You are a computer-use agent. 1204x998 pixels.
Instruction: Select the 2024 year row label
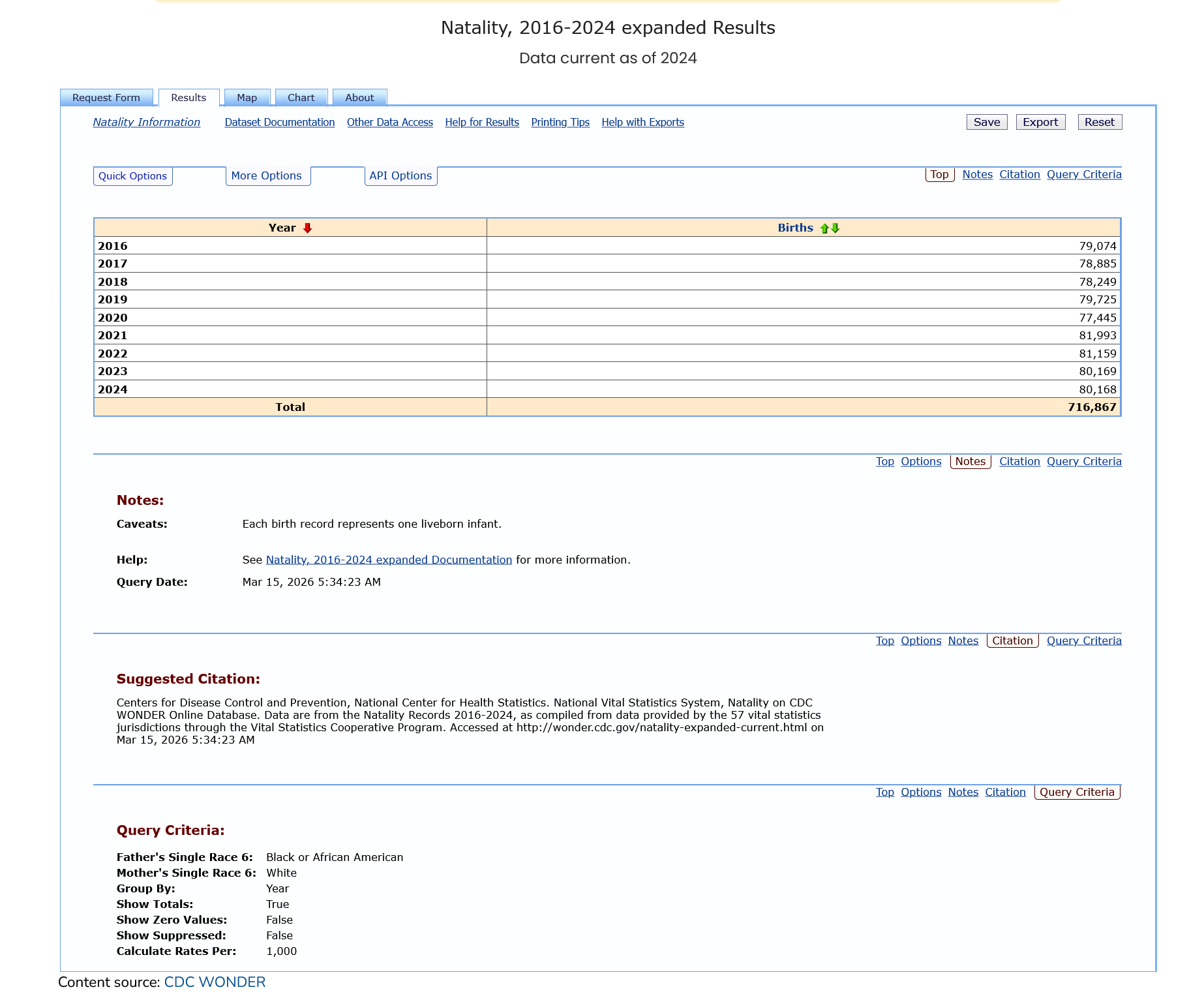113,389
